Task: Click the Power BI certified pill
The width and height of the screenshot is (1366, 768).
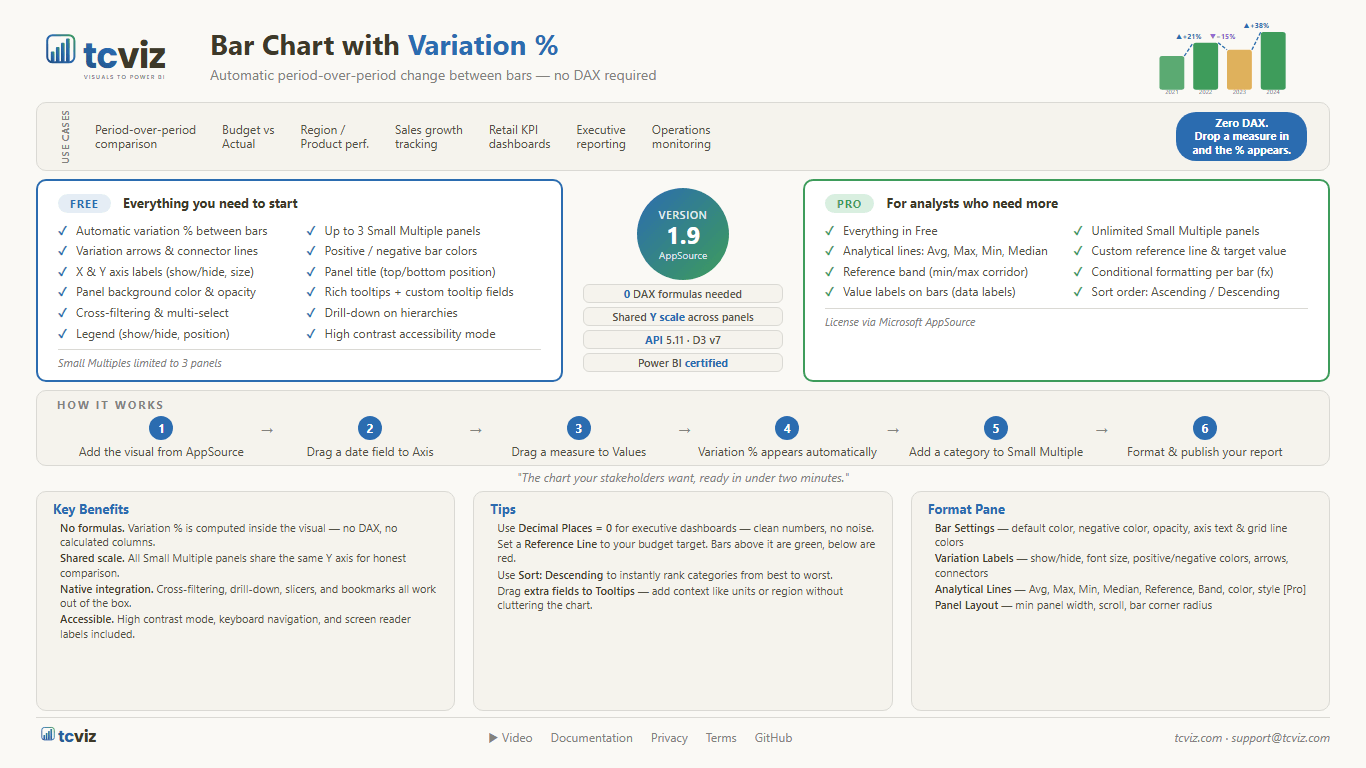Action: 683,363
